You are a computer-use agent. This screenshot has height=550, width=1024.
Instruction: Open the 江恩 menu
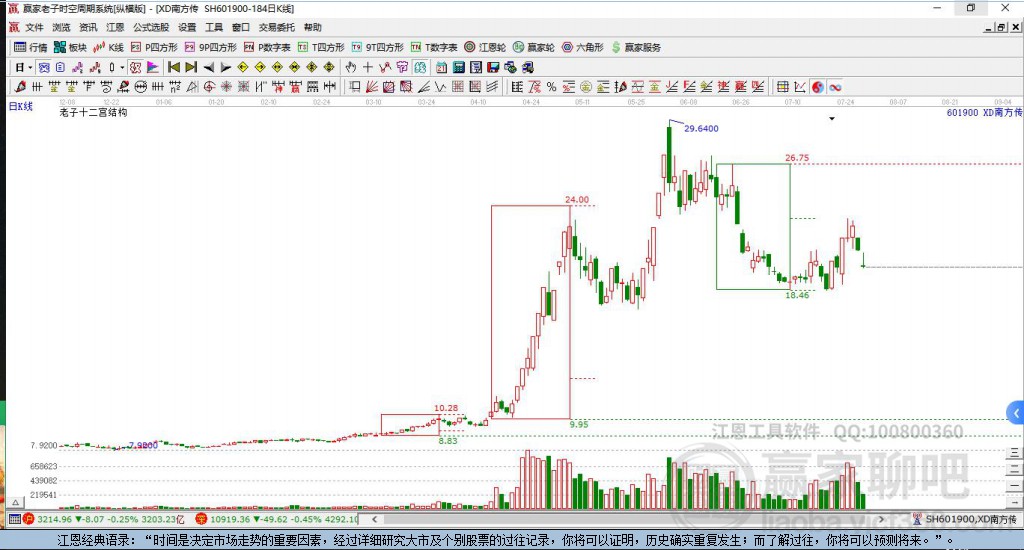115,27
